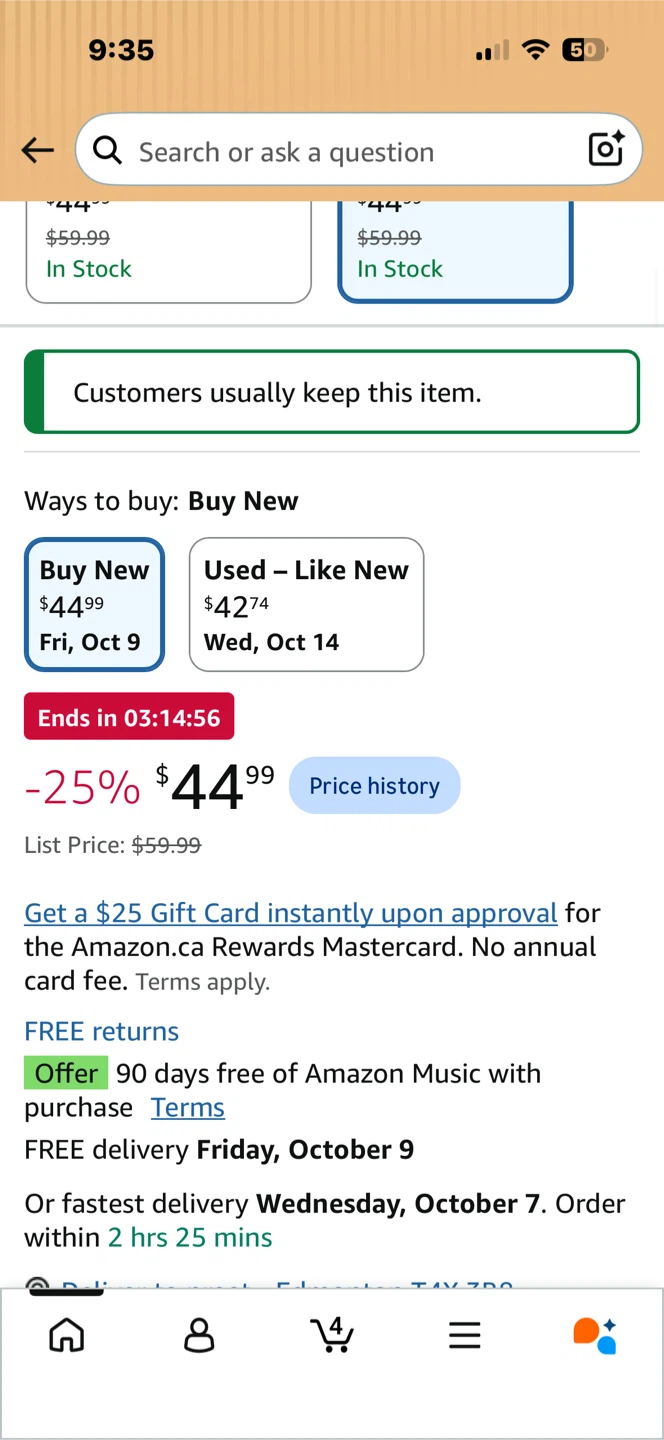Screen dimensions: 664x1440
Task: Select Buy New purchase option
Action: point(94,604)
